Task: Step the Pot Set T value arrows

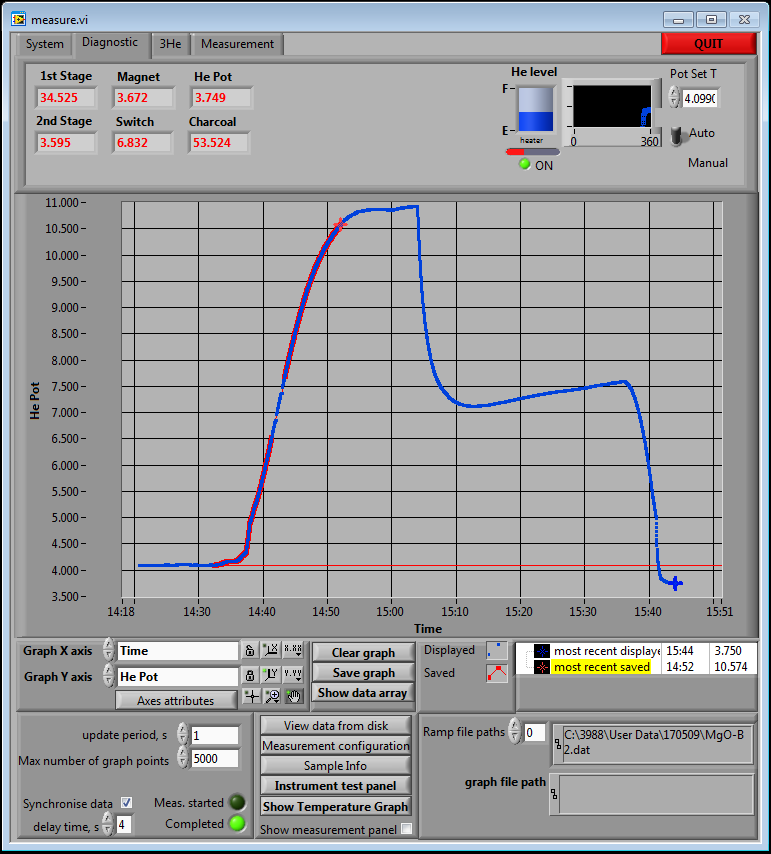Action: [x=674, y=97]
